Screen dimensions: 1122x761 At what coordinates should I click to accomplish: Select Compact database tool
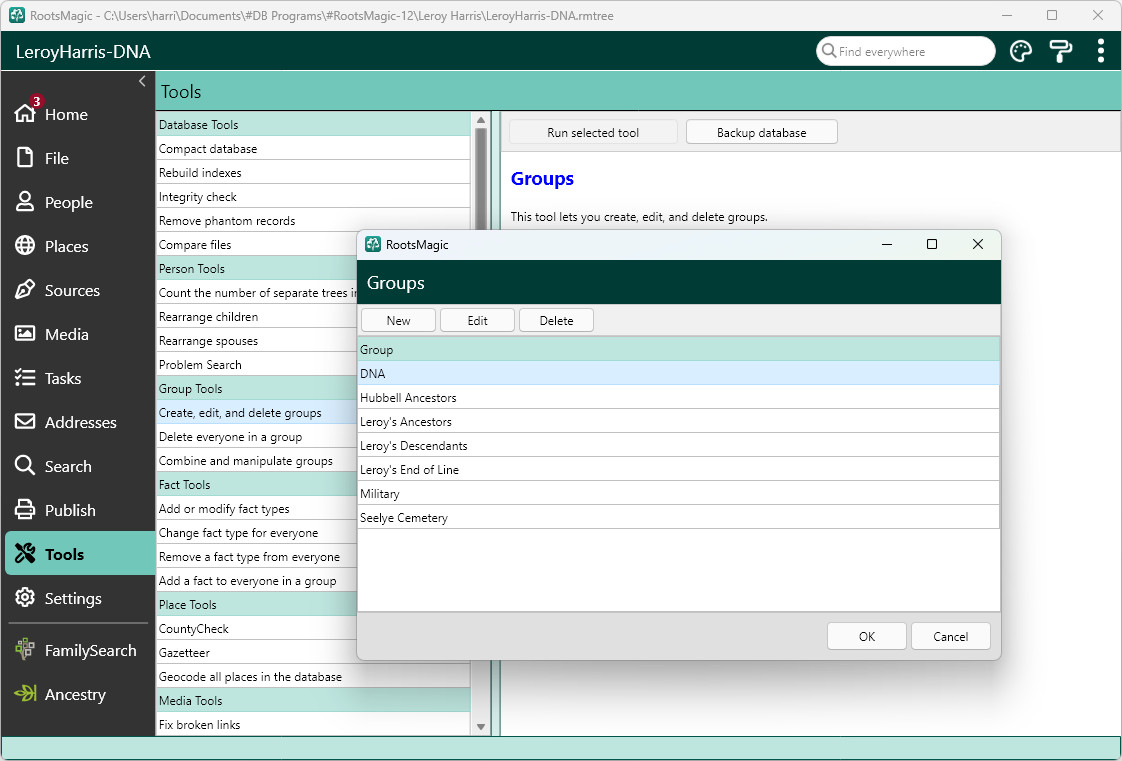tap(313, 148)
